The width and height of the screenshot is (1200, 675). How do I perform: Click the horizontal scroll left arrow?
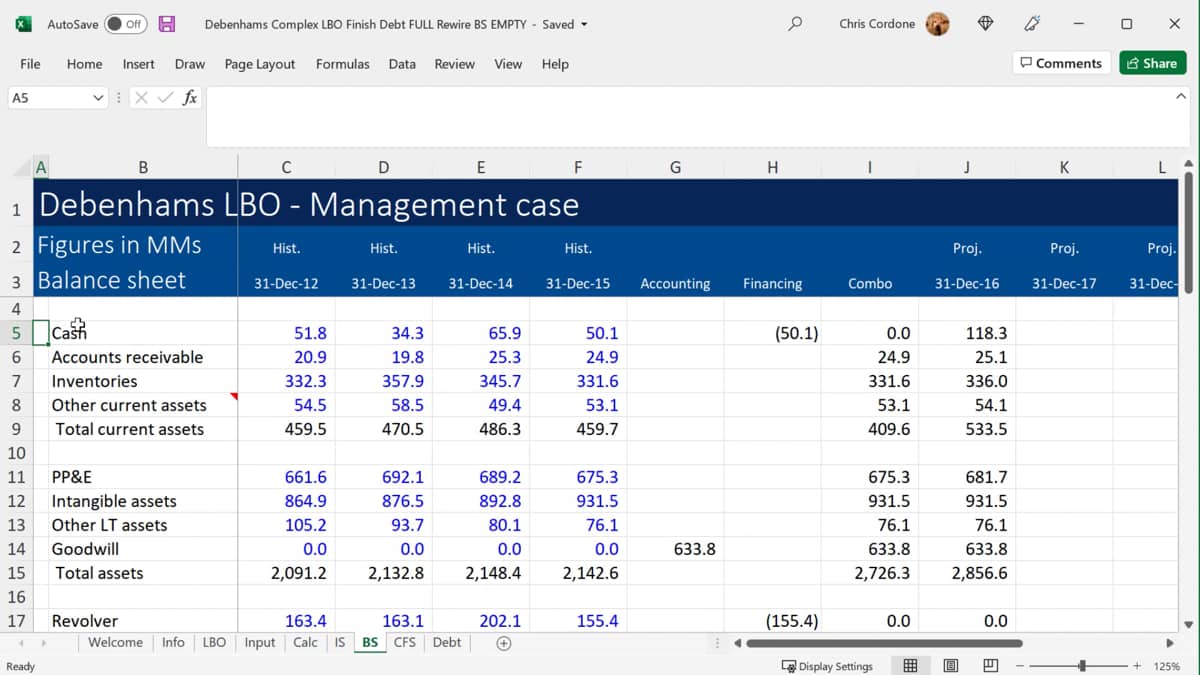738,643
